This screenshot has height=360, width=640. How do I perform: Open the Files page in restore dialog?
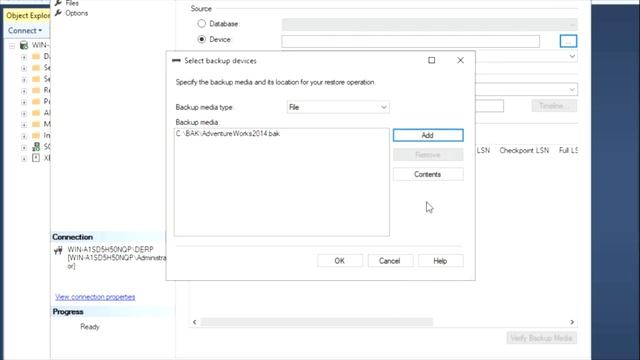(x=72, y=3)
